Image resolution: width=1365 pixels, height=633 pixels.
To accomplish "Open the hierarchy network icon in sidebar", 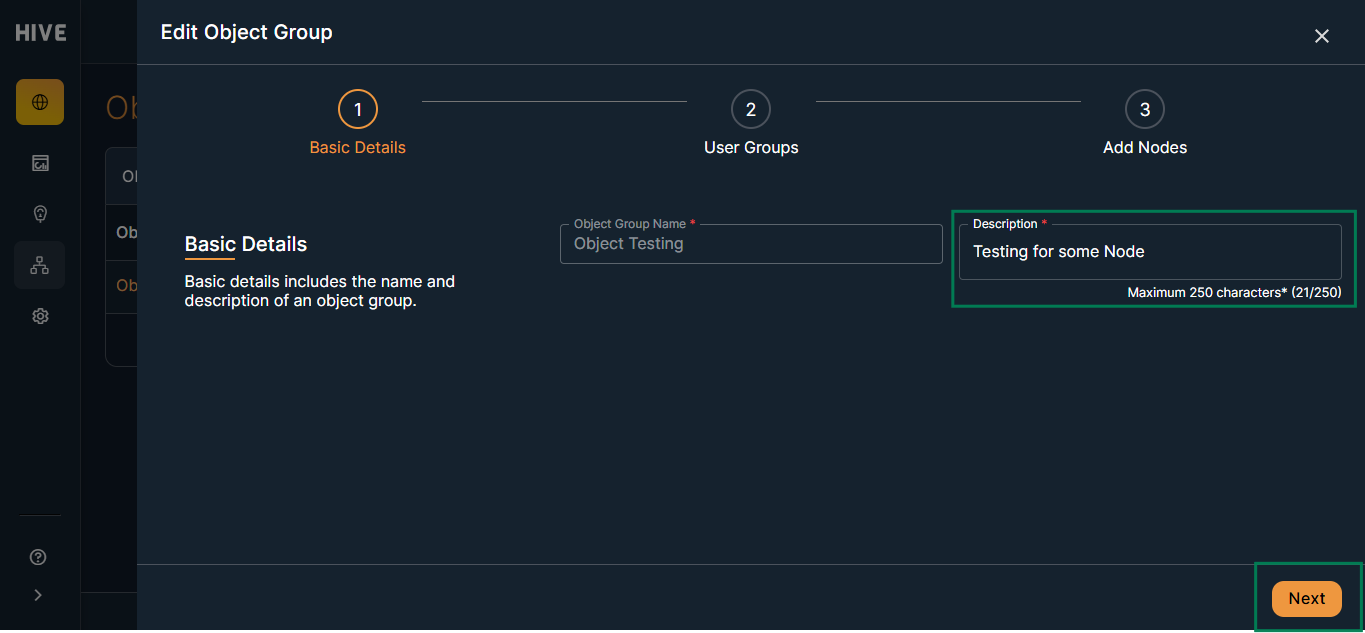I will (x=40, y=265).
